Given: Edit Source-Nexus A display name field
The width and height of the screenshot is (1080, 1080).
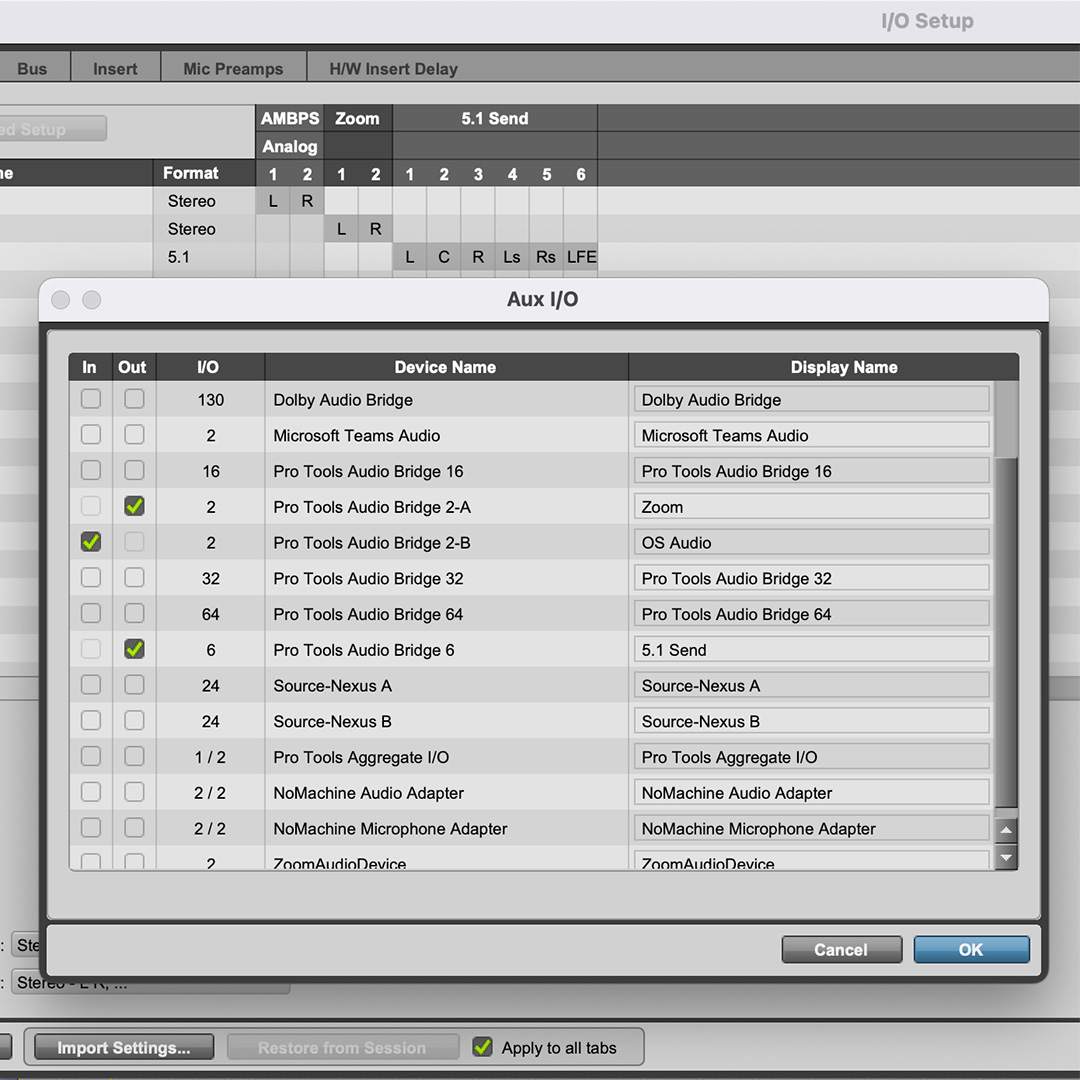Looking at the screenshot, I should pos(811,685).
